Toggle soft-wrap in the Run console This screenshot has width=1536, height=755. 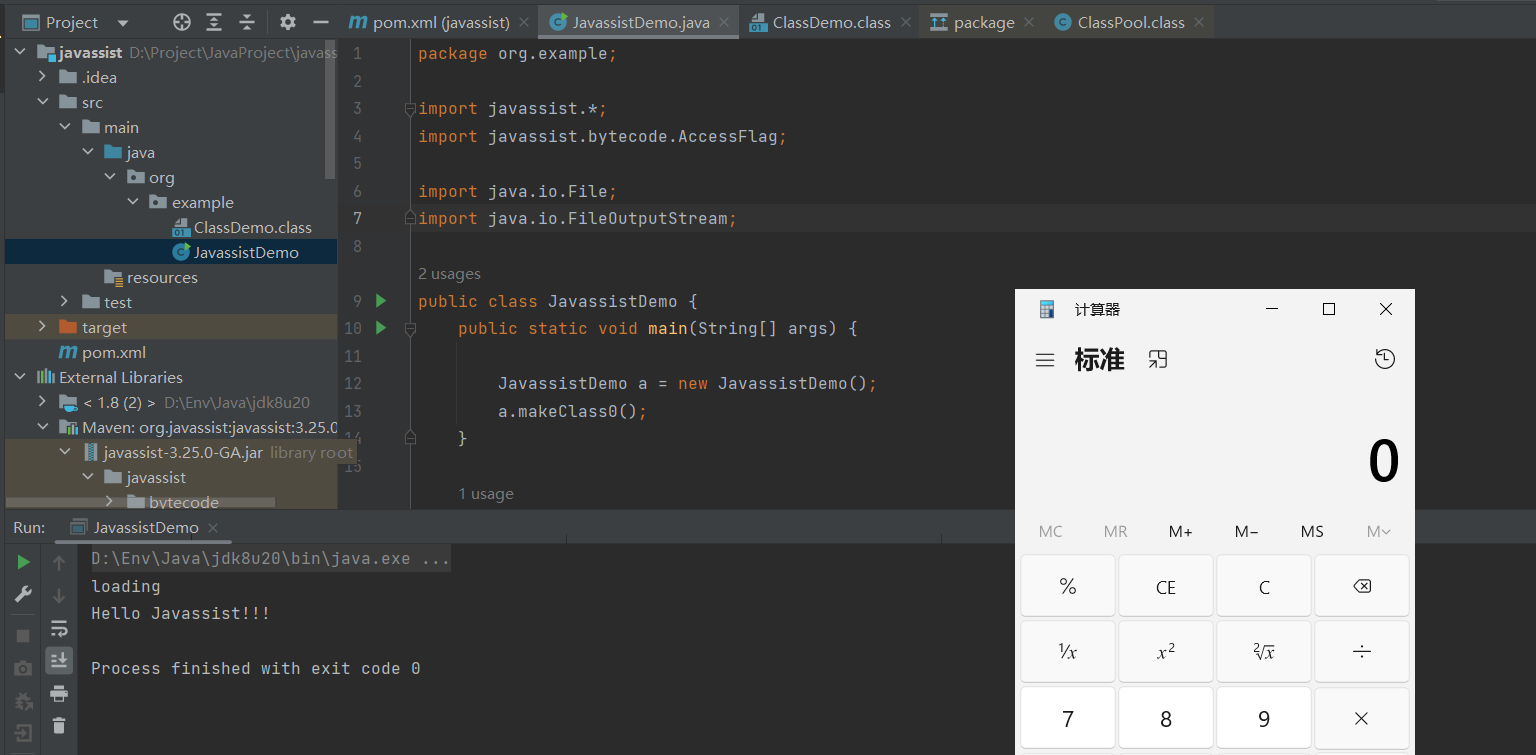(x=59, y=628)
